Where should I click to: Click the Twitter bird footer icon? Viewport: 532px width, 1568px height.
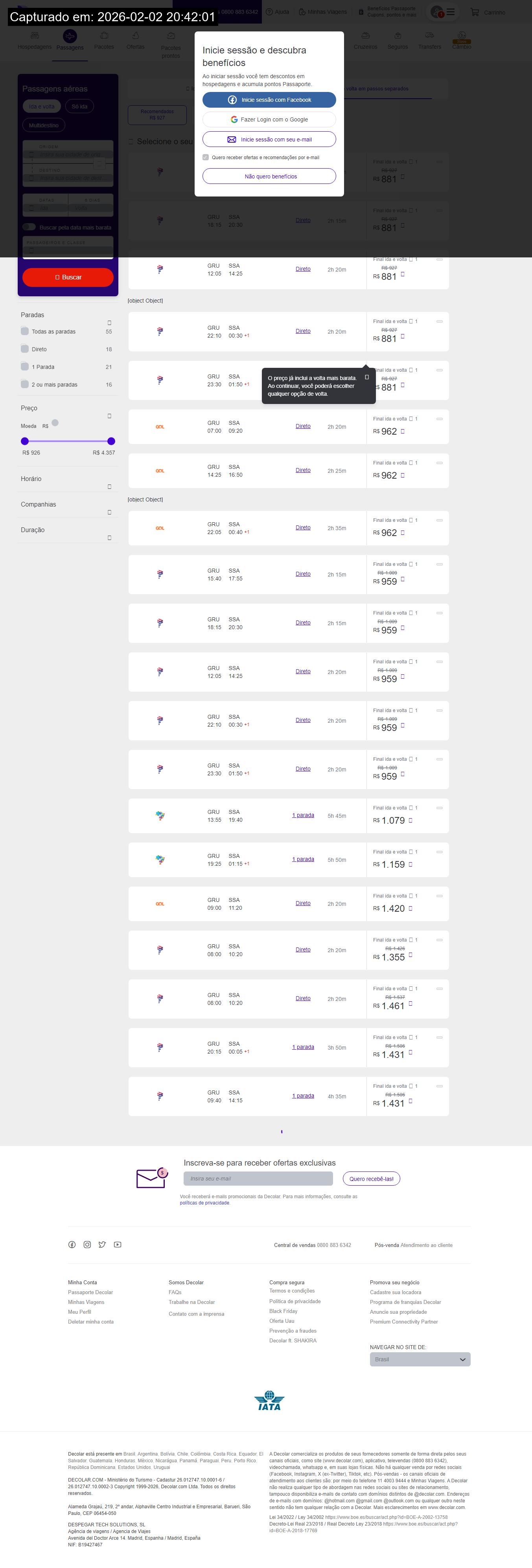pyautogui.click(x=102, y=1245)
